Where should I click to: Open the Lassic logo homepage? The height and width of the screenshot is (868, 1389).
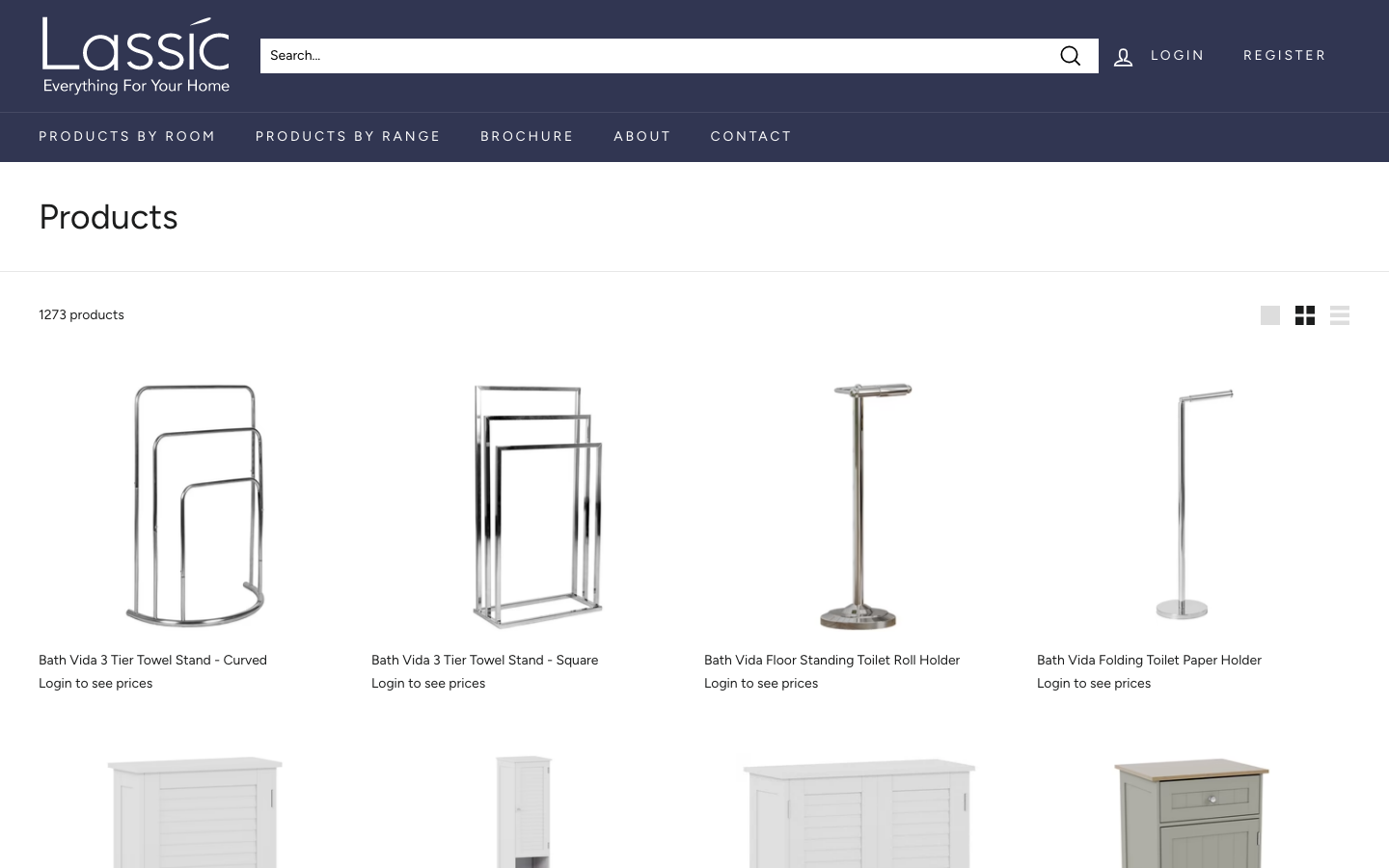pyautogui.click(x=136, y=56)
